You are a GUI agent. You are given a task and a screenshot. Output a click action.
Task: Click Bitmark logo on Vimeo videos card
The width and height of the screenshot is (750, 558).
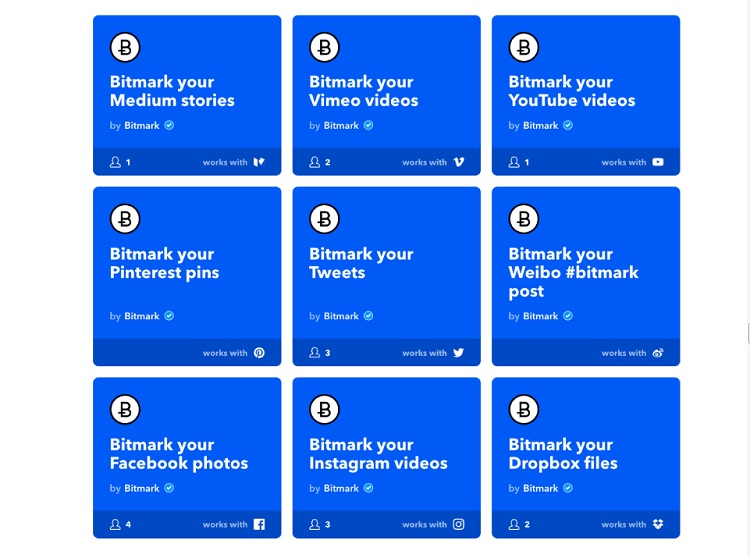(324, 47)
